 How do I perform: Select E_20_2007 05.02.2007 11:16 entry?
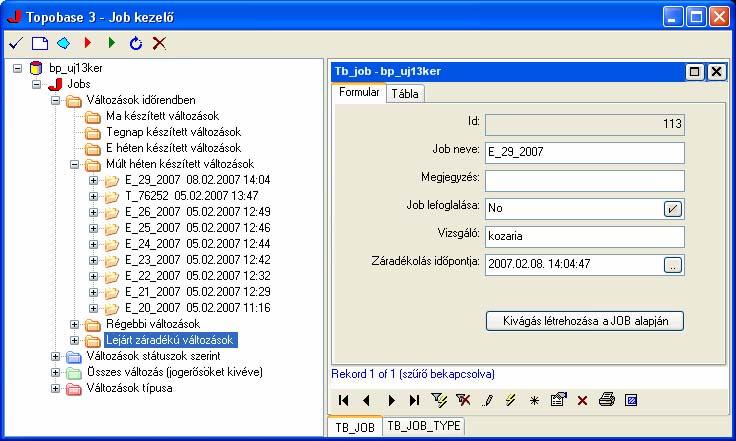coord(198,308)
